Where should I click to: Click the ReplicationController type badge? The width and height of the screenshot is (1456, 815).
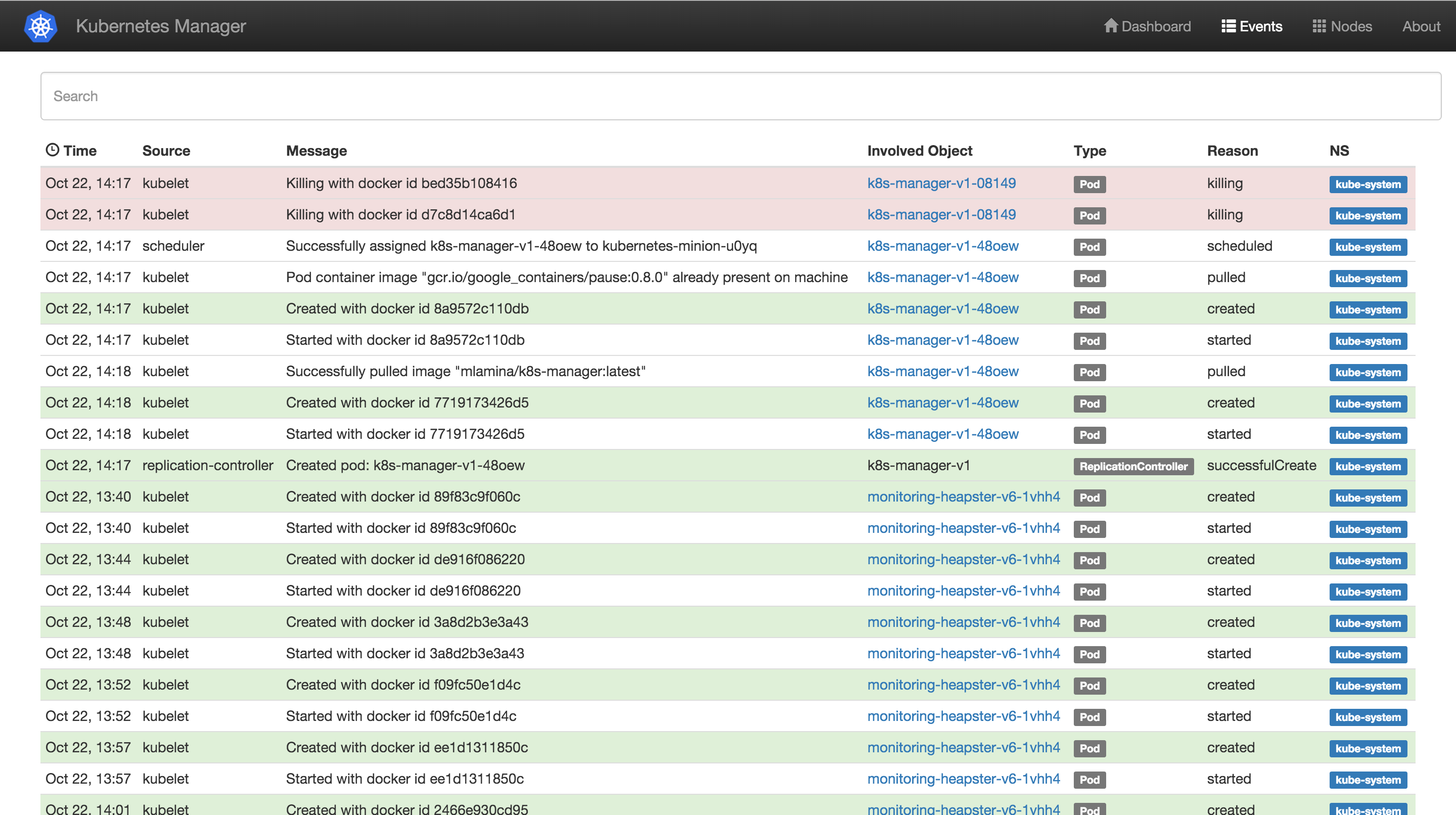[1133, 466]
